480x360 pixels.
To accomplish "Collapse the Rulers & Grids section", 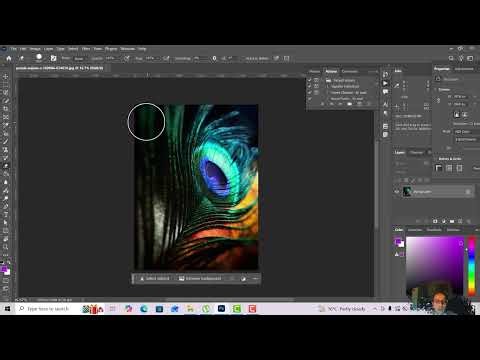I will tap(435, 159).
